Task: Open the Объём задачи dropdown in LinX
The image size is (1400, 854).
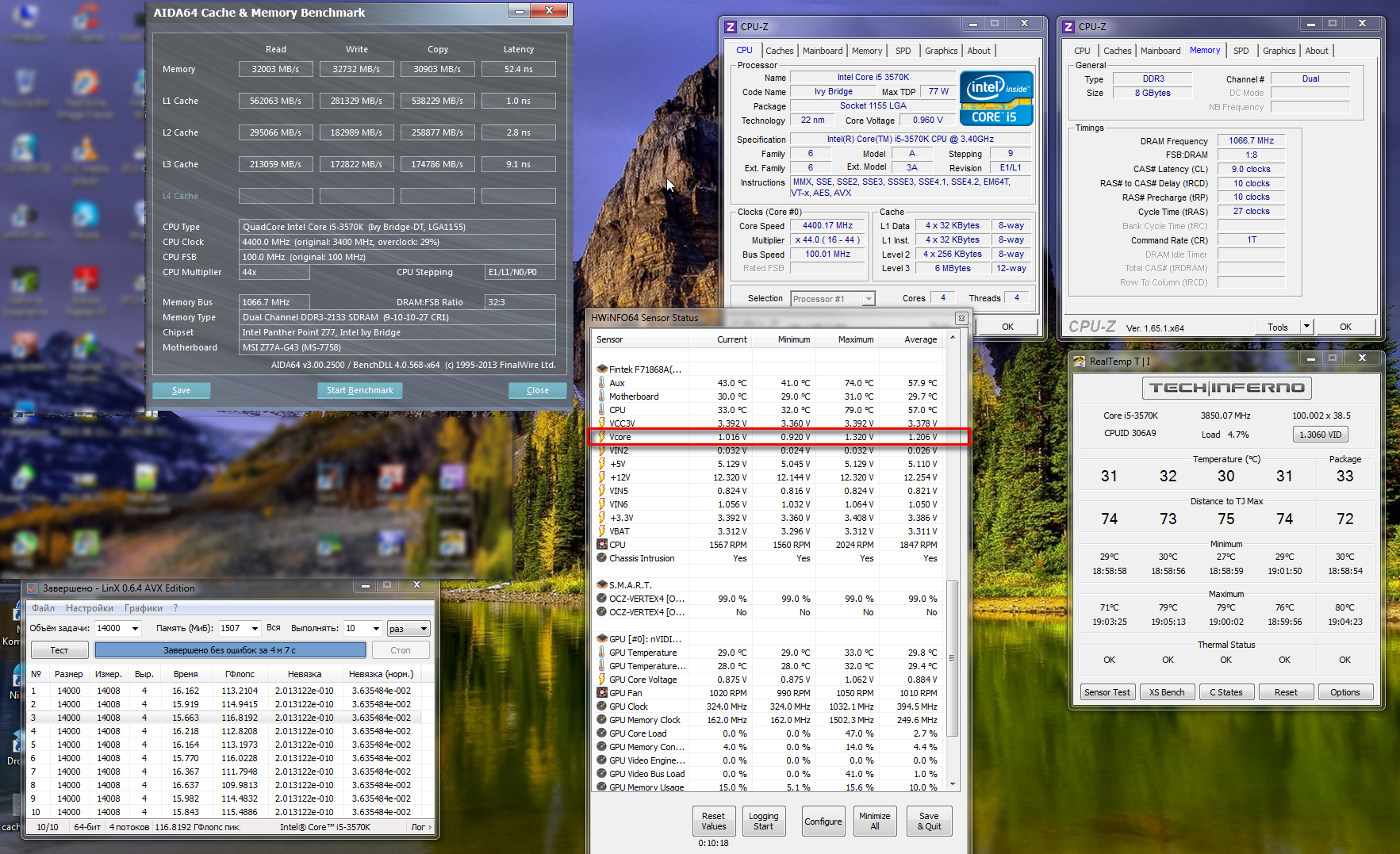Action: 135,629
